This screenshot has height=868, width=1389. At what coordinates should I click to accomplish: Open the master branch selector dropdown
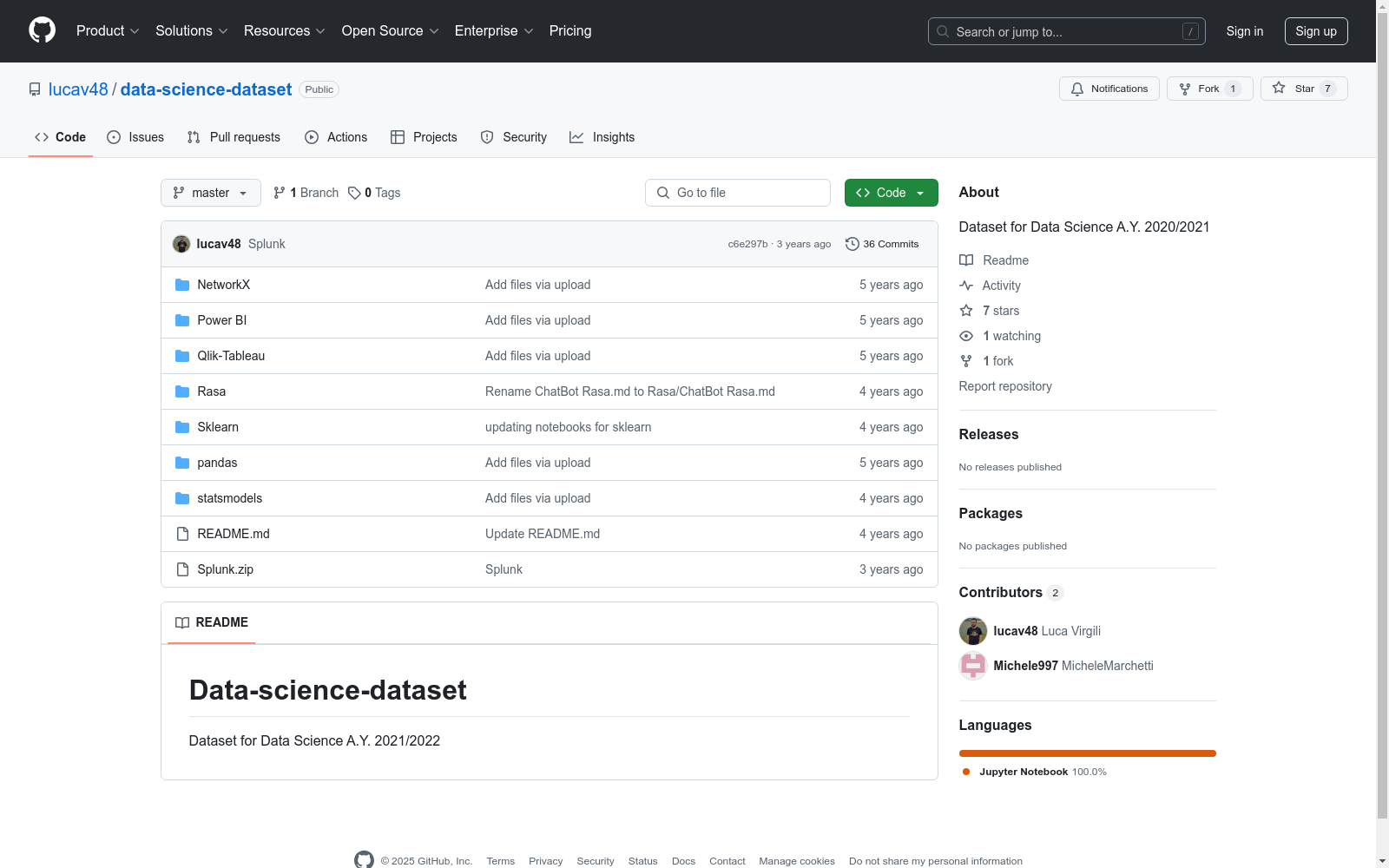211,193
